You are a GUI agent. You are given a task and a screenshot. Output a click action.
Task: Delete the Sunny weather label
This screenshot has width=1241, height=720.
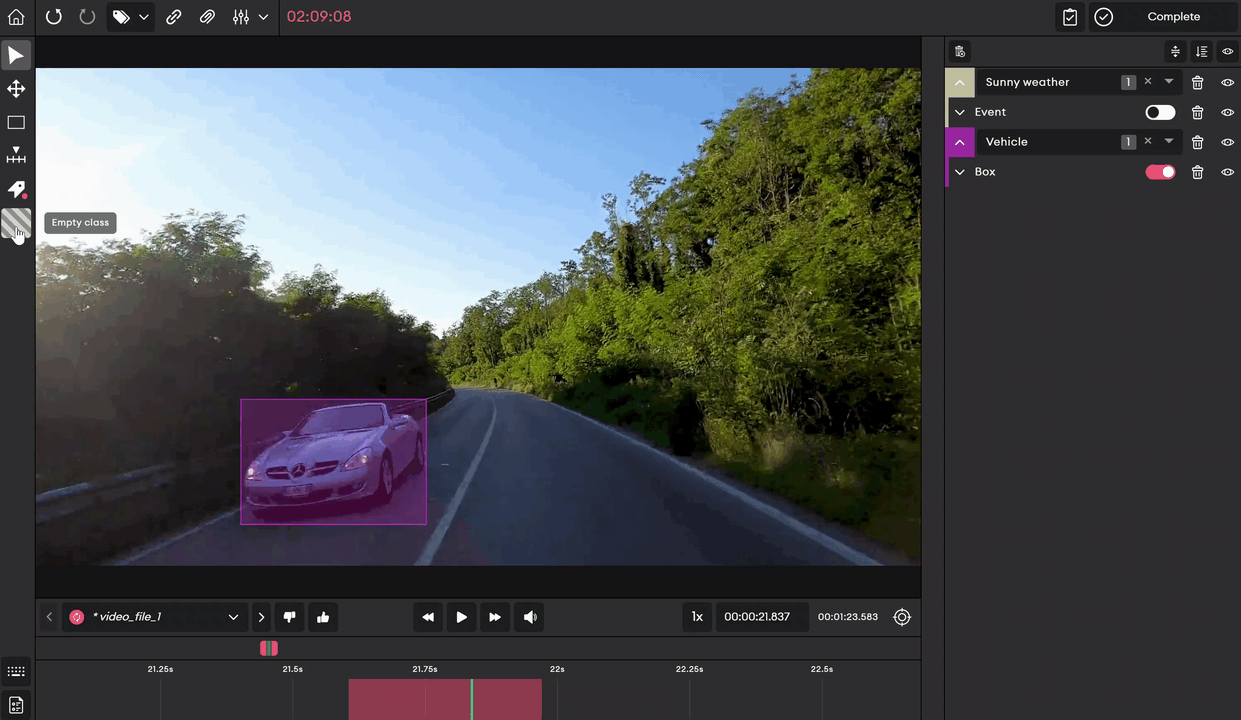(x=1198, y=83)
